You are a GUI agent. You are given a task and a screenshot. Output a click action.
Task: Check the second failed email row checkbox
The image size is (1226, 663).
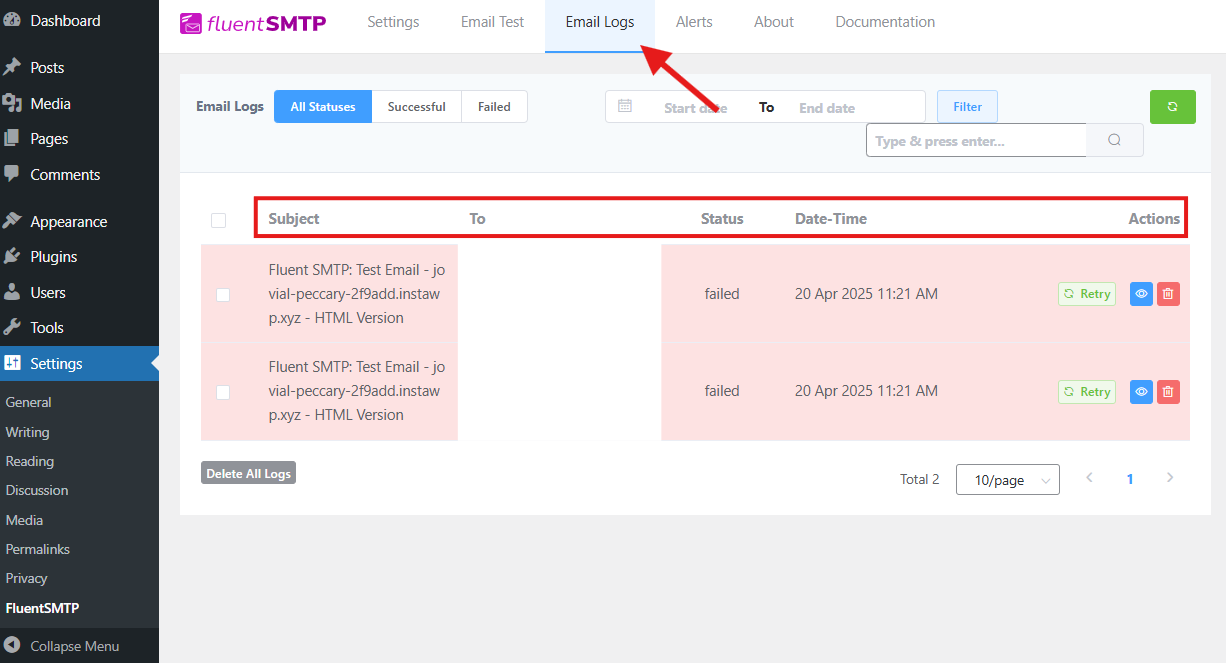(x=223, y=392)
